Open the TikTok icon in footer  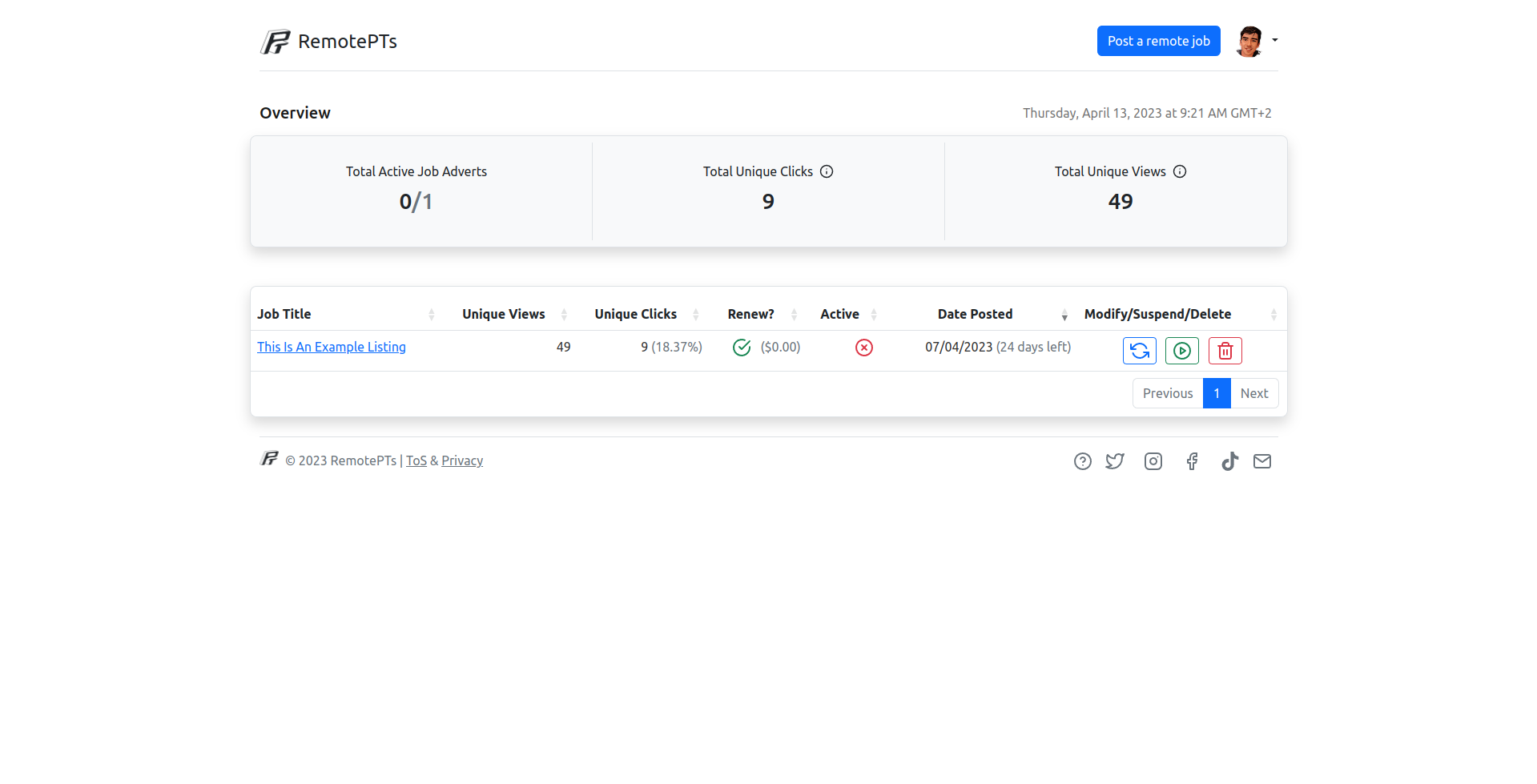point(1229,461)
